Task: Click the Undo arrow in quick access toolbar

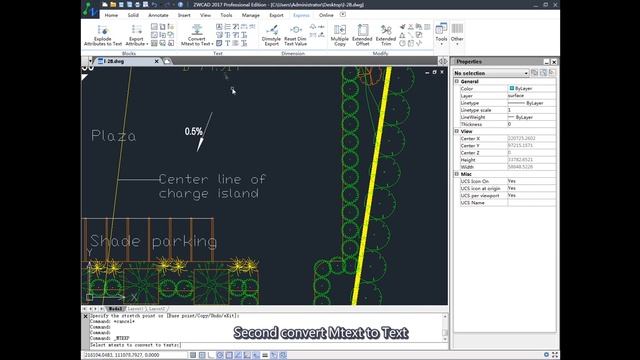Action: click(154, 4)
